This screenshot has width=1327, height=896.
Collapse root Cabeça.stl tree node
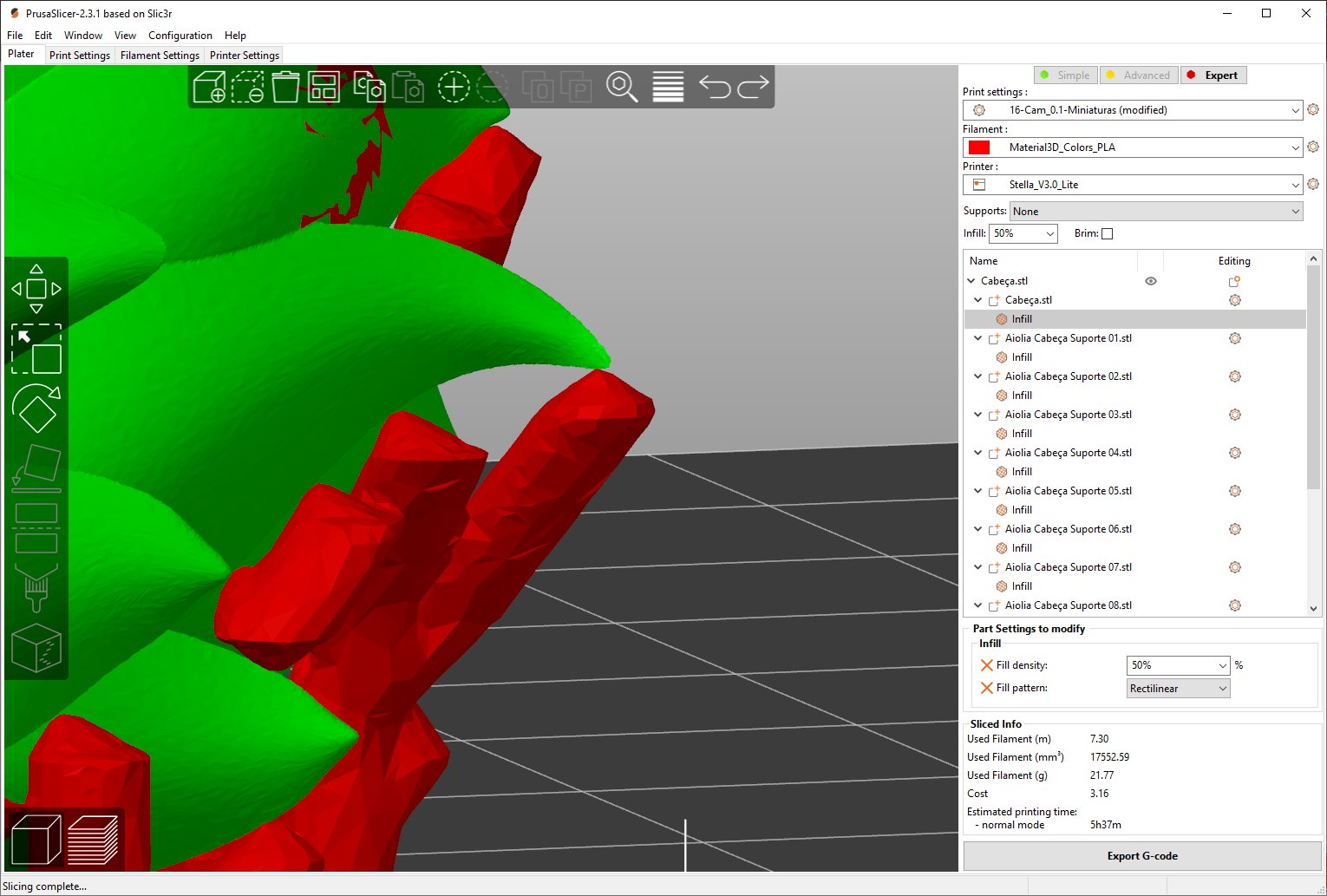click(x=971, y=281)
